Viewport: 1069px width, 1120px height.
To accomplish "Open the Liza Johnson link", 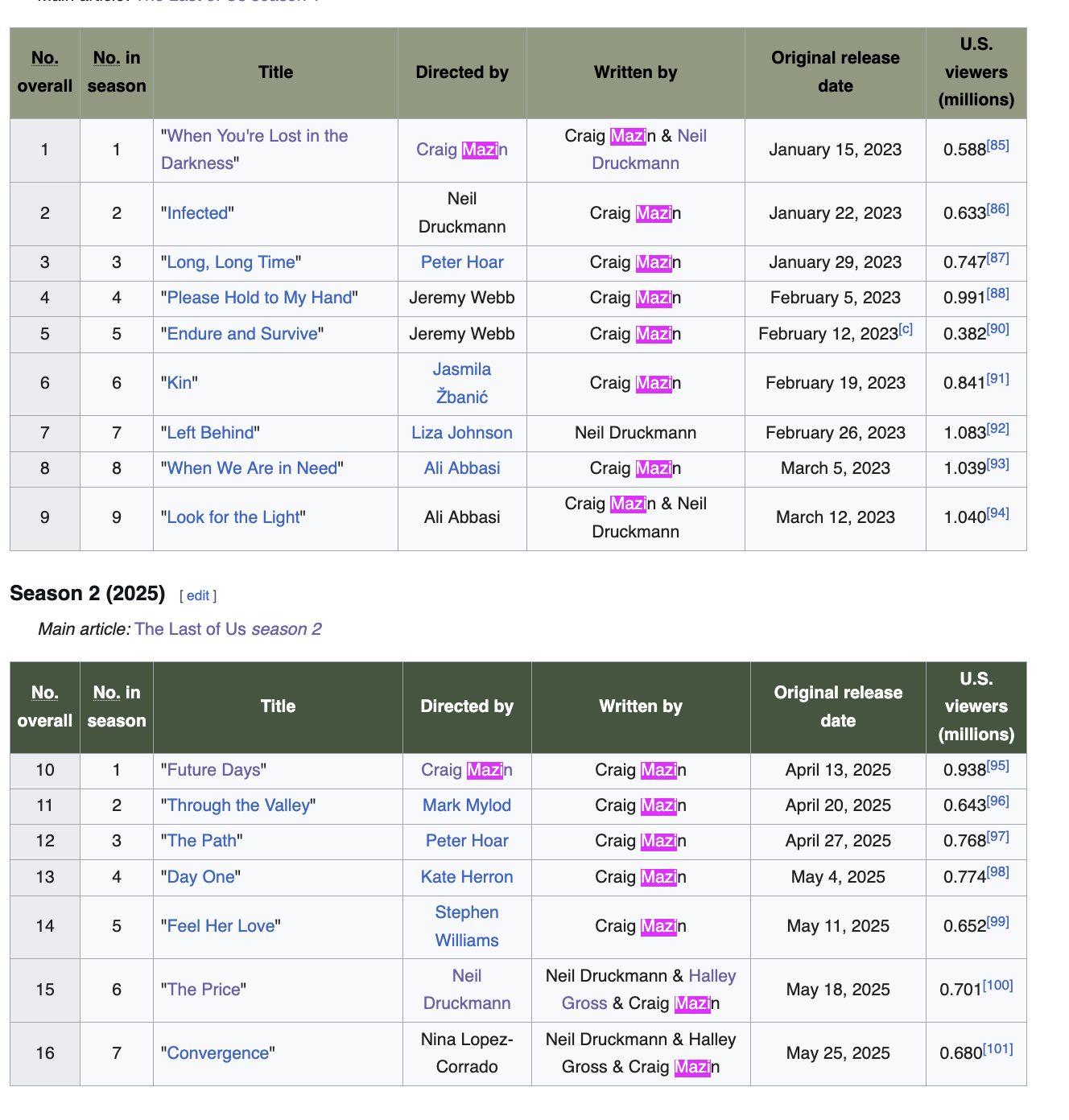I will point(462,433).
